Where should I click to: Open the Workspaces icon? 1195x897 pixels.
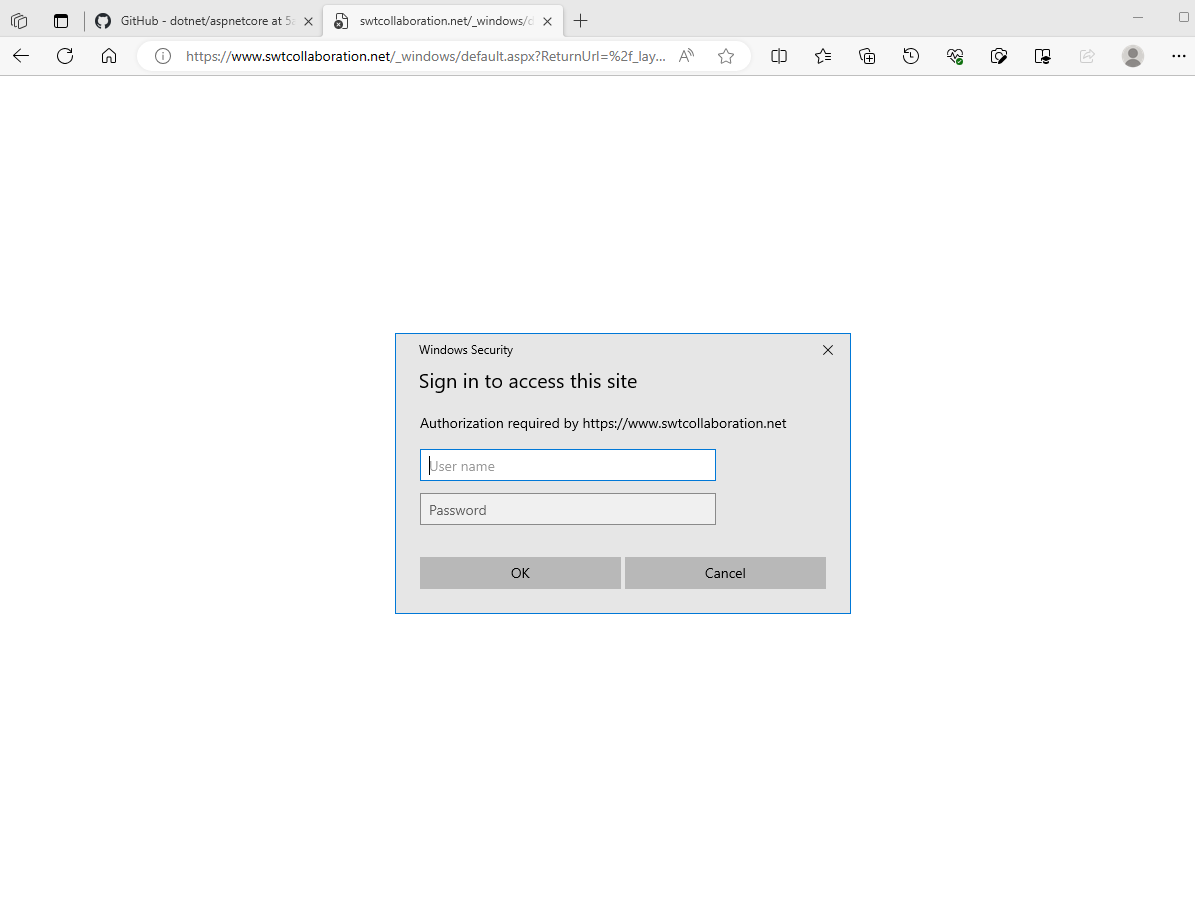(x=19, y=20)
